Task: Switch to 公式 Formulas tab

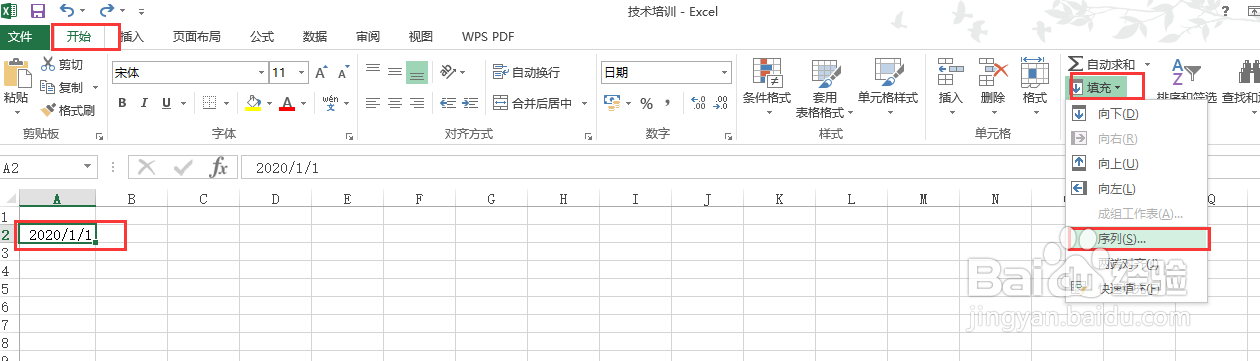Action: pyautogui.click(x=261, y=37)
